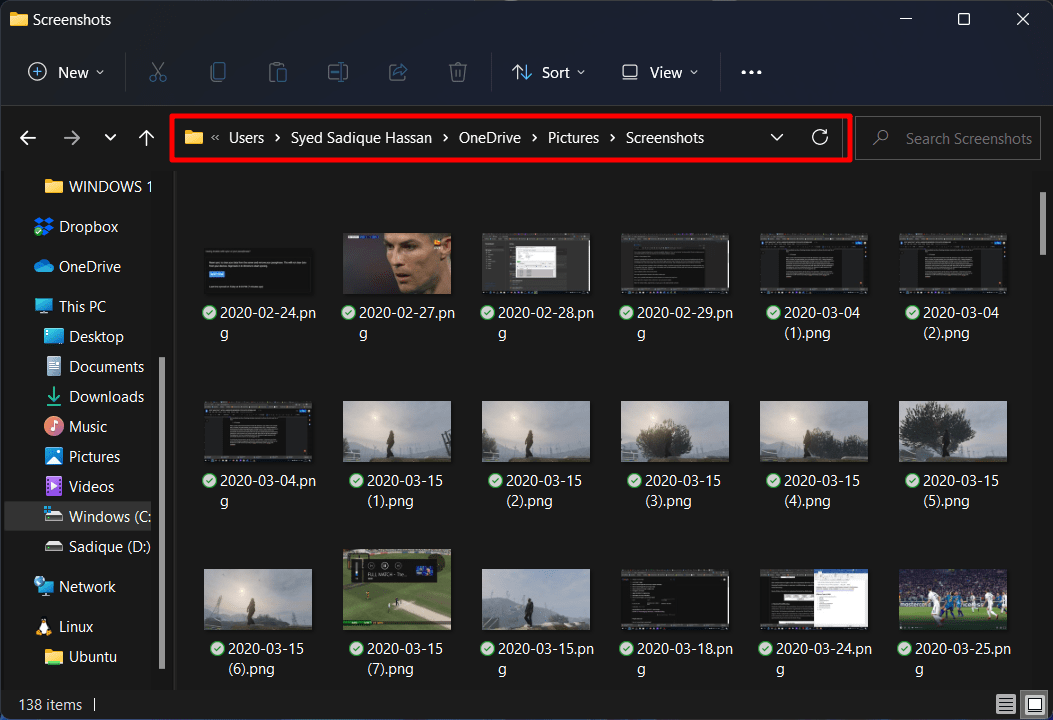The width and height of the screenshot is (1053, 720).
Task: Click the Copy icon in toolbar
Action: click(x=218, y=72)
